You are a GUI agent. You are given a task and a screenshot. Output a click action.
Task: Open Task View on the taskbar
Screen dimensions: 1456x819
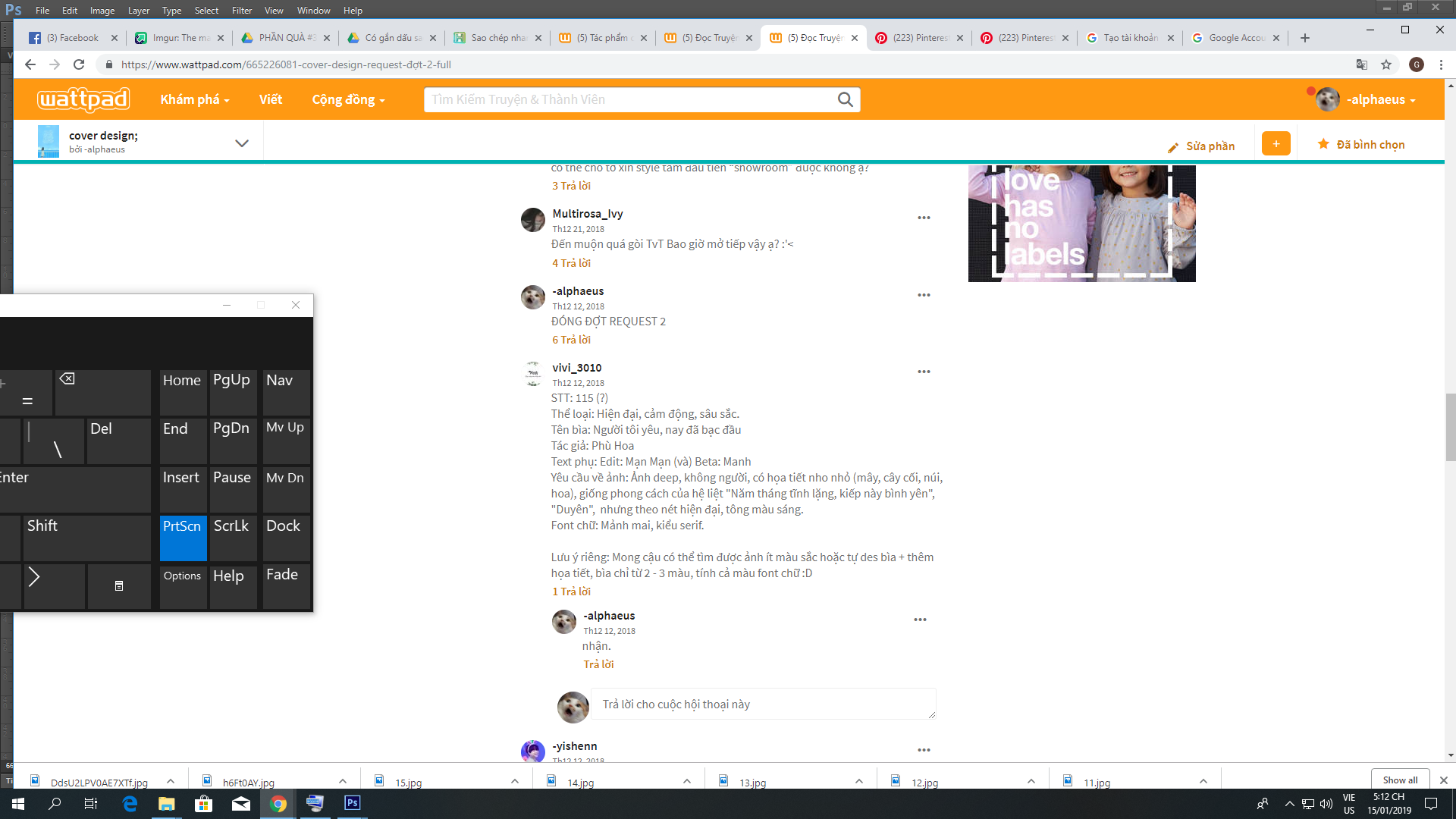tap(91, 804)
